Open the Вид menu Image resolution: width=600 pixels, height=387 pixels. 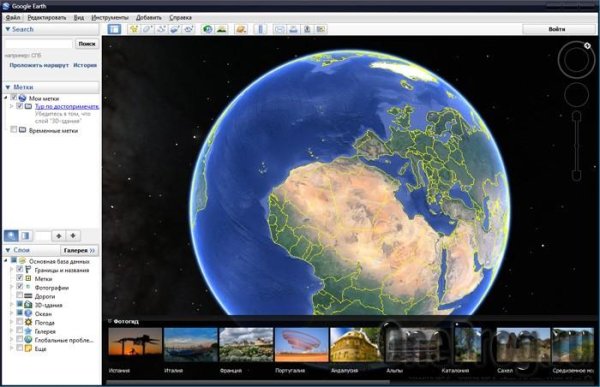click(78, 18)
